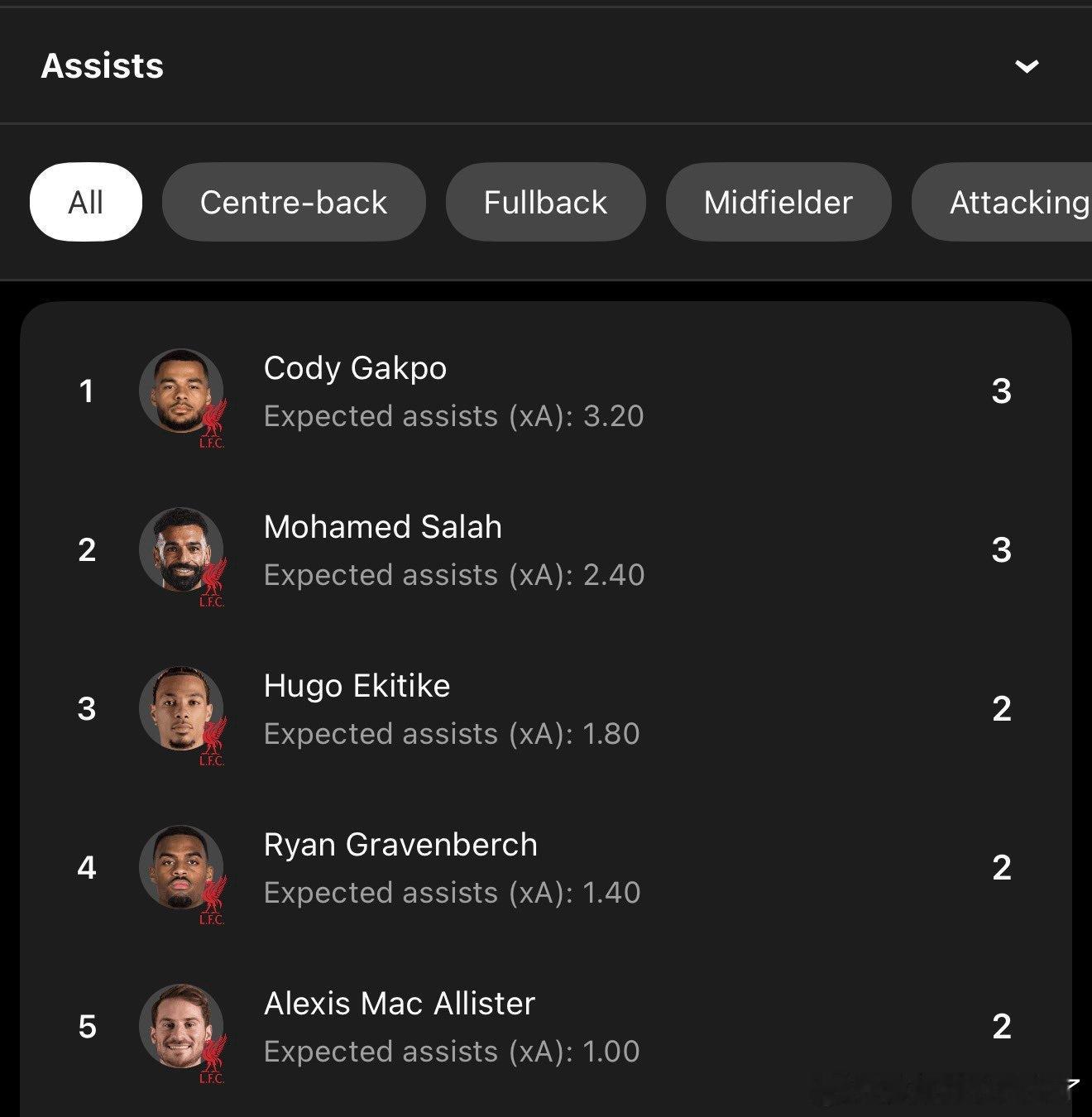Collapse the Assists section chevron

(1027, 66)
